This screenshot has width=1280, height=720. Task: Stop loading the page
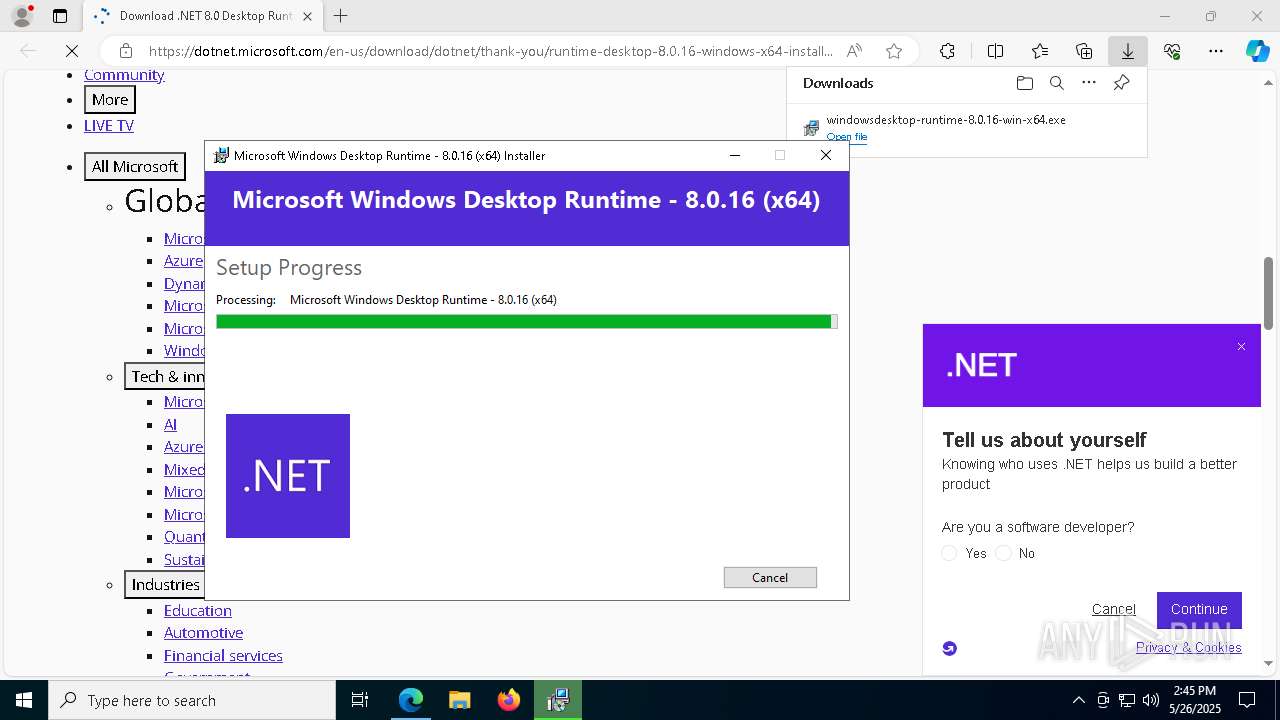(72, 51)
